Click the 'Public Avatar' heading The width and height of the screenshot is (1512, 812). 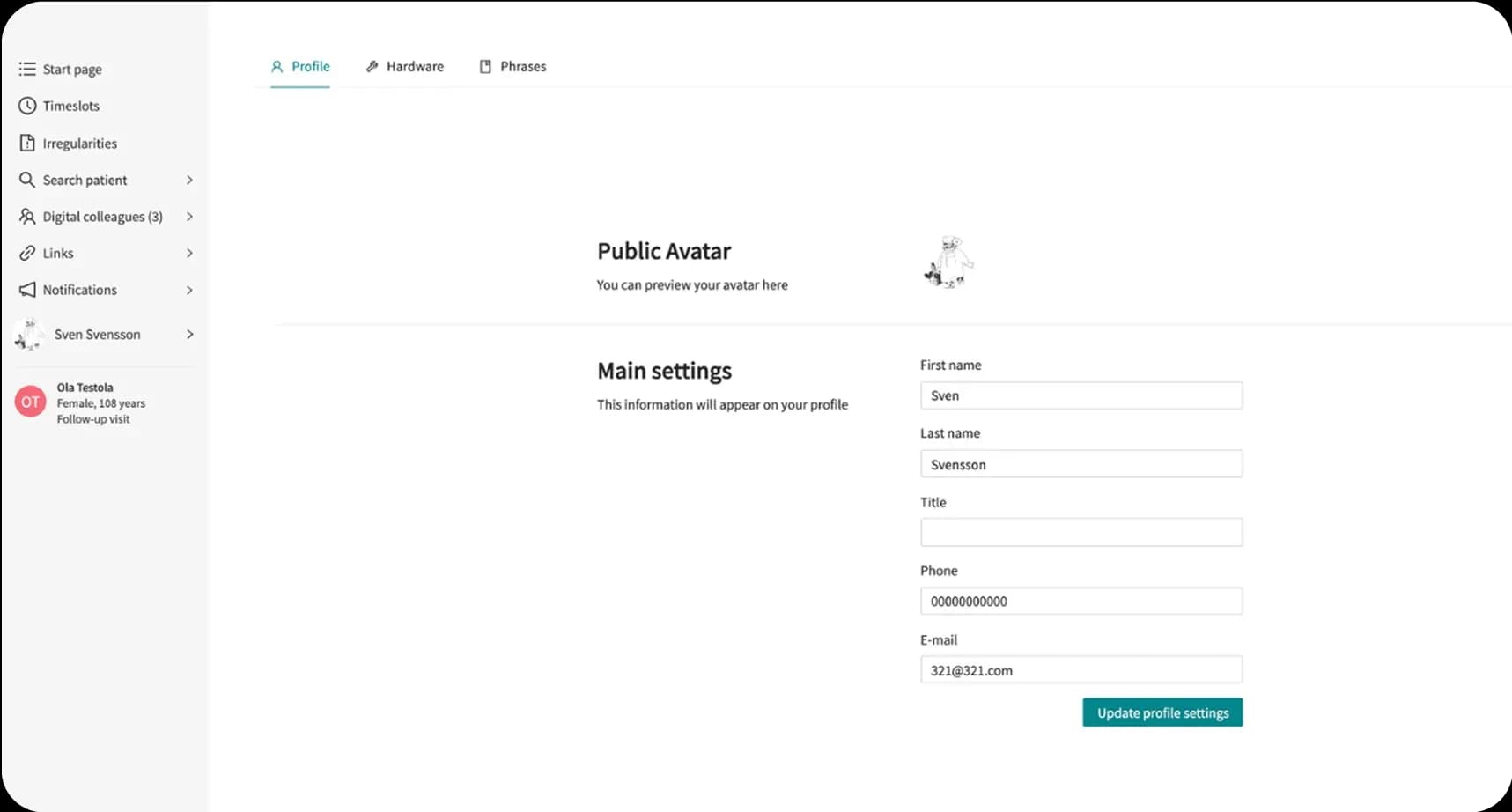pos(664,251)
